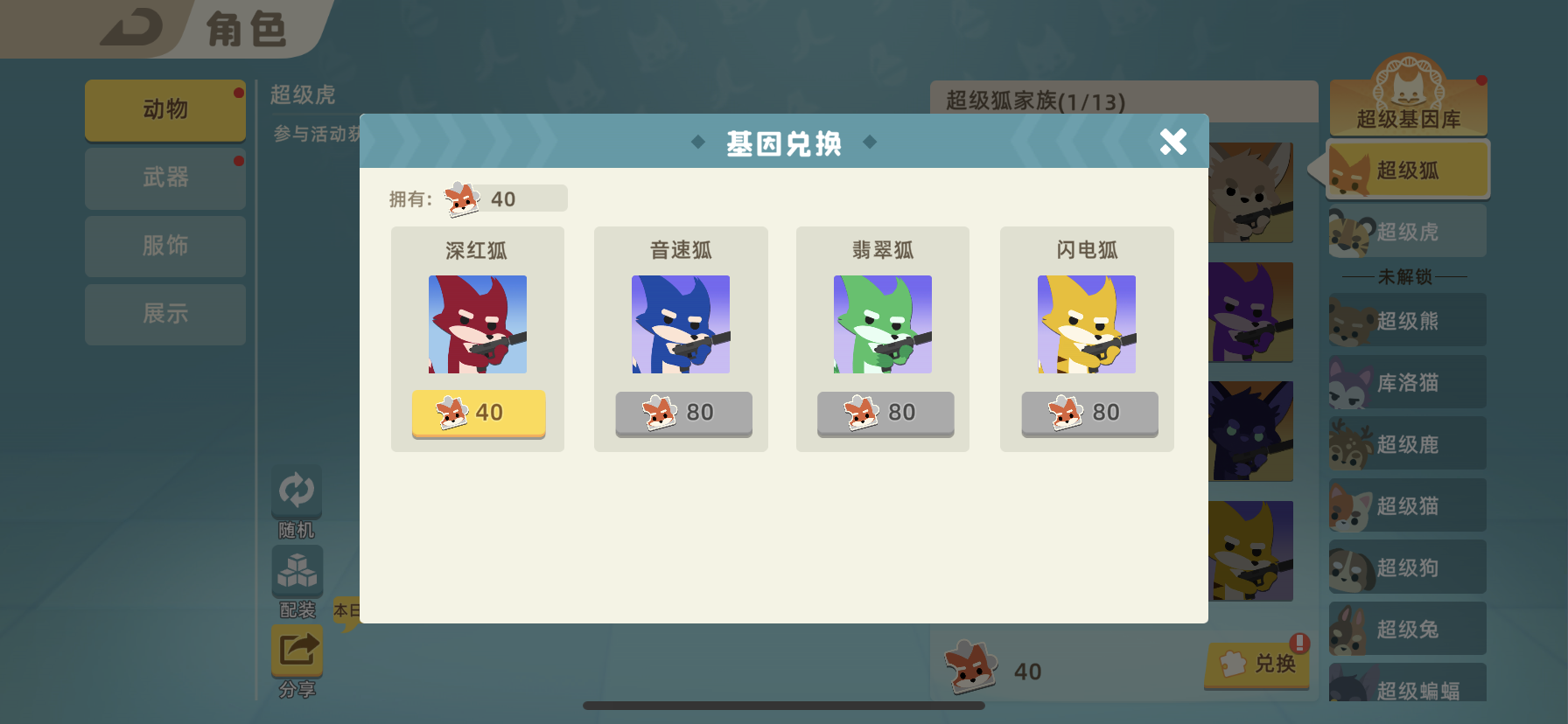Choose 超级鹿 from the locked species
The width and height of the screenshot is (1568, 724).
[x=1407, y=444]
